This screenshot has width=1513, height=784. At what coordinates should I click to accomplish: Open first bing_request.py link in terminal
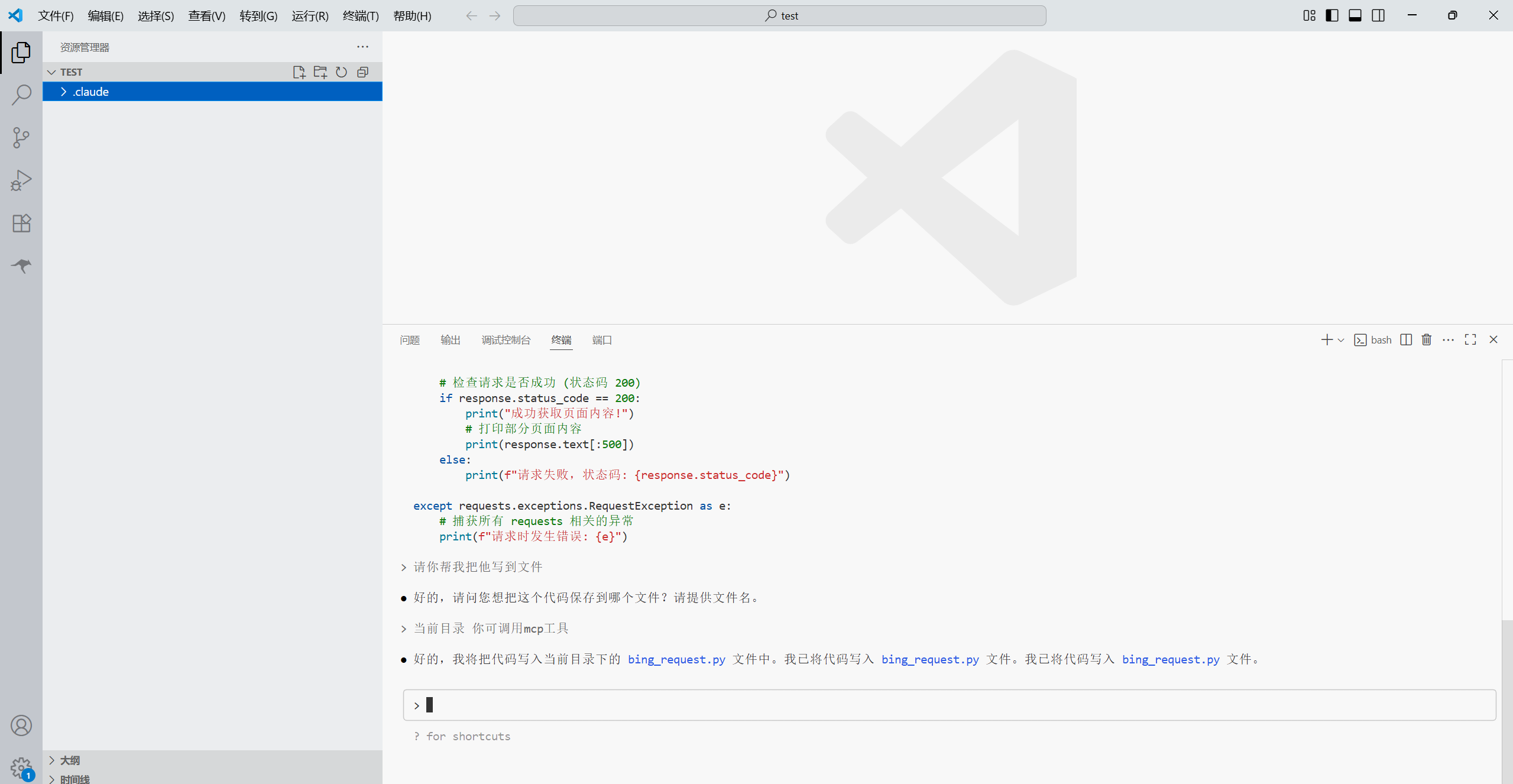676,659
